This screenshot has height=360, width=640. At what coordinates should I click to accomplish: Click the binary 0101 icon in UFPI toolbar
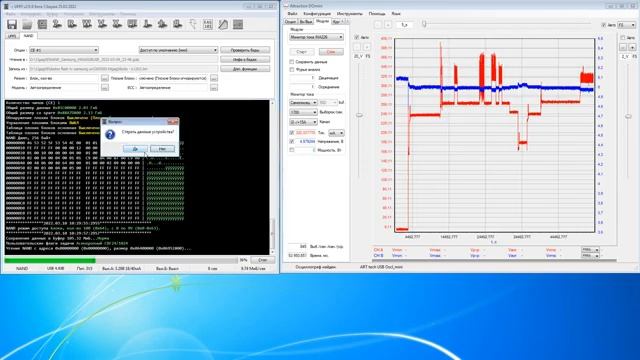208,24
